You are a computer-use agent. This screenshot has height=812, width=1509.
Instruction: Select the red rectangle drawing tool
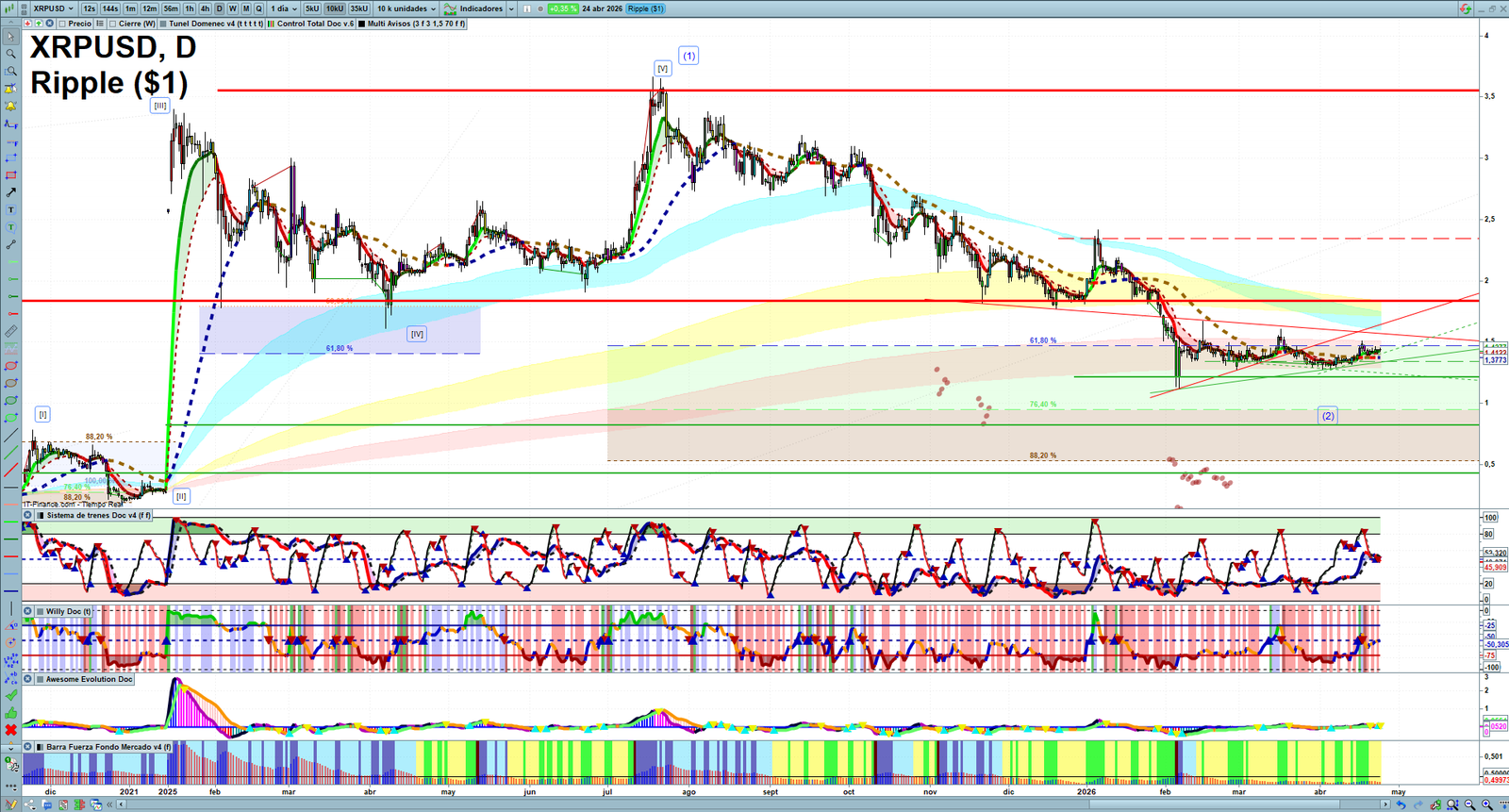point(11,175)
